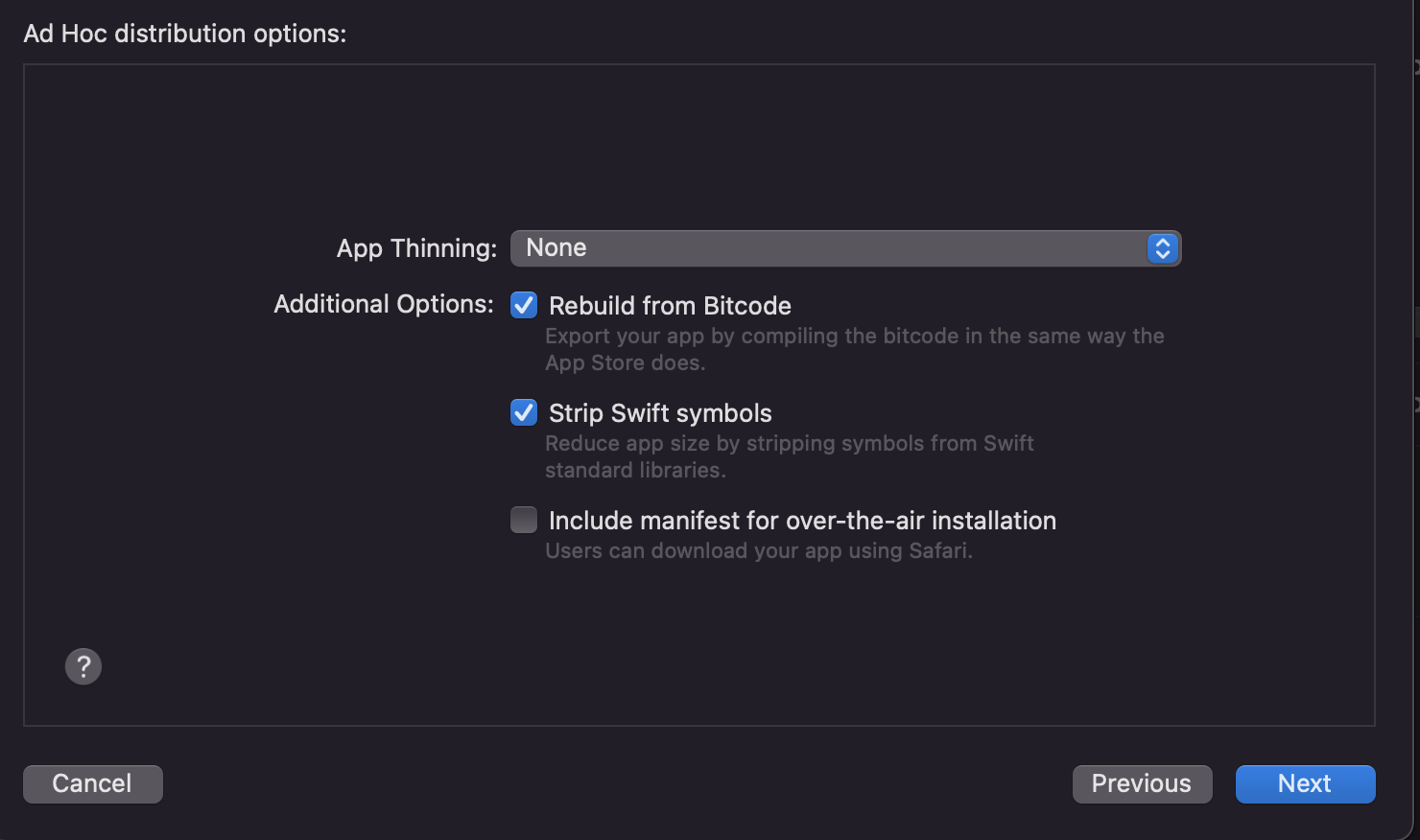Click the "None" value in App Thinning
The width and height of the screenshot is (1420, 840).
click(x=556, y=248)
